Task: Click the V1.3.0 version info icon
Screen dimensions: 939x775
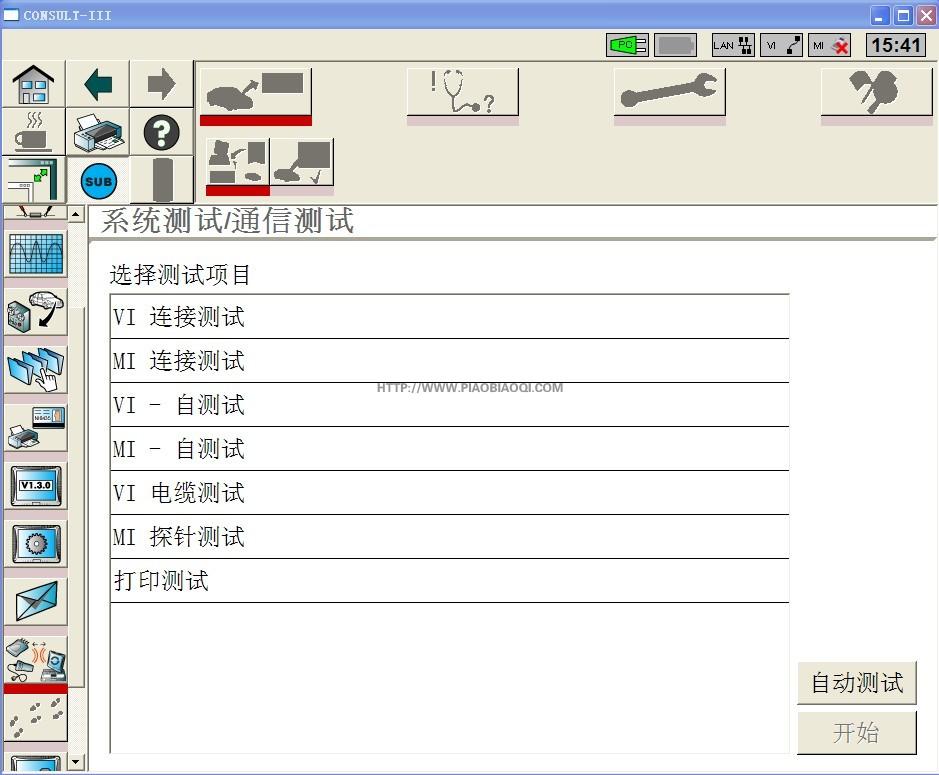Action: pyautogui.click(x=36, y=486)
